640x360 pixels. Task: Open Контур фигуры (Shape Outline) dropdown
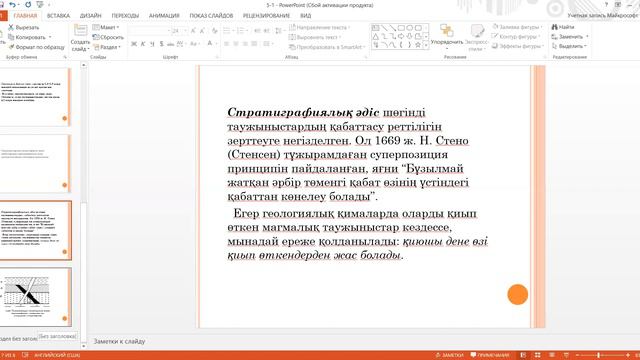coord(517,36)
